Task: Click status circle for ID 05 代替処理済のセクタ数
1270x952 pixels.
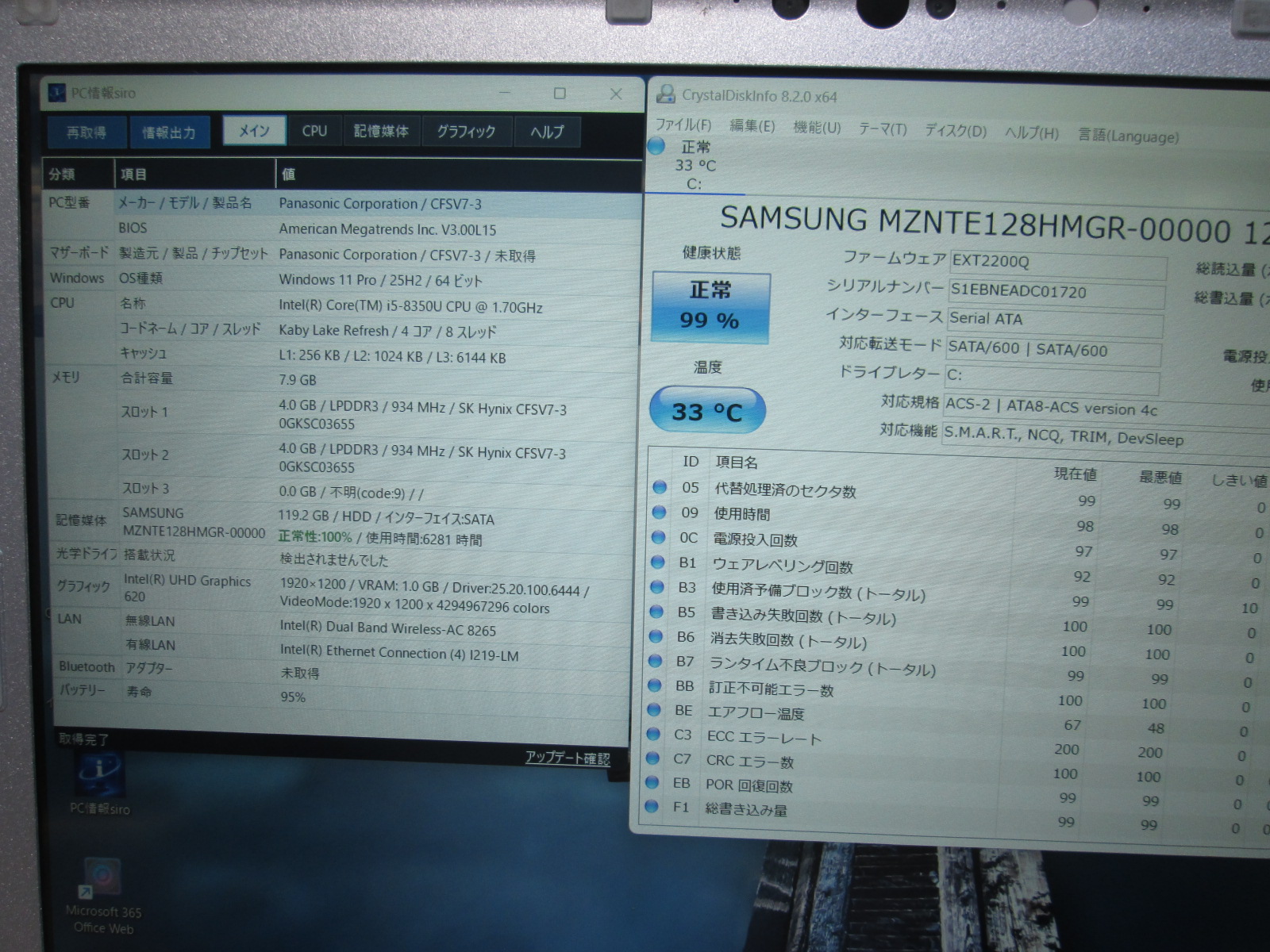Action: (660, 487)
